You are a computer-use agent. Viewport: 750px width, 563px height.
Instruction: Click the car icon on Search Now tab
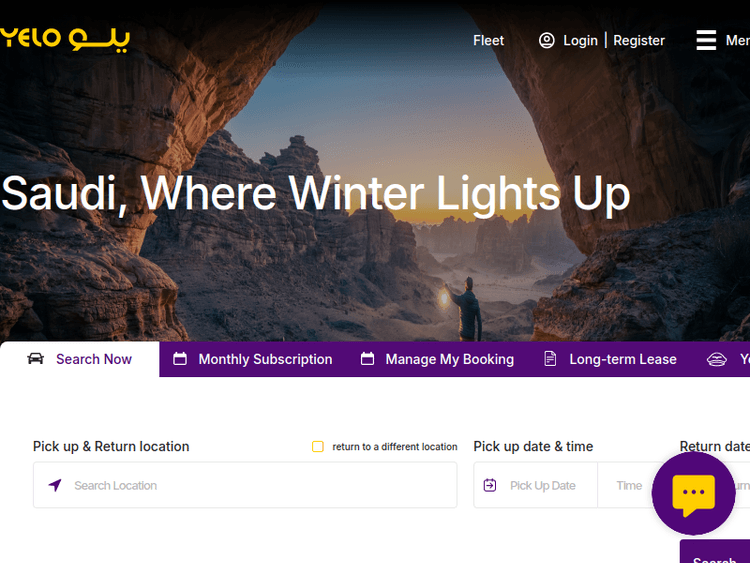click(x=35, y=359)
